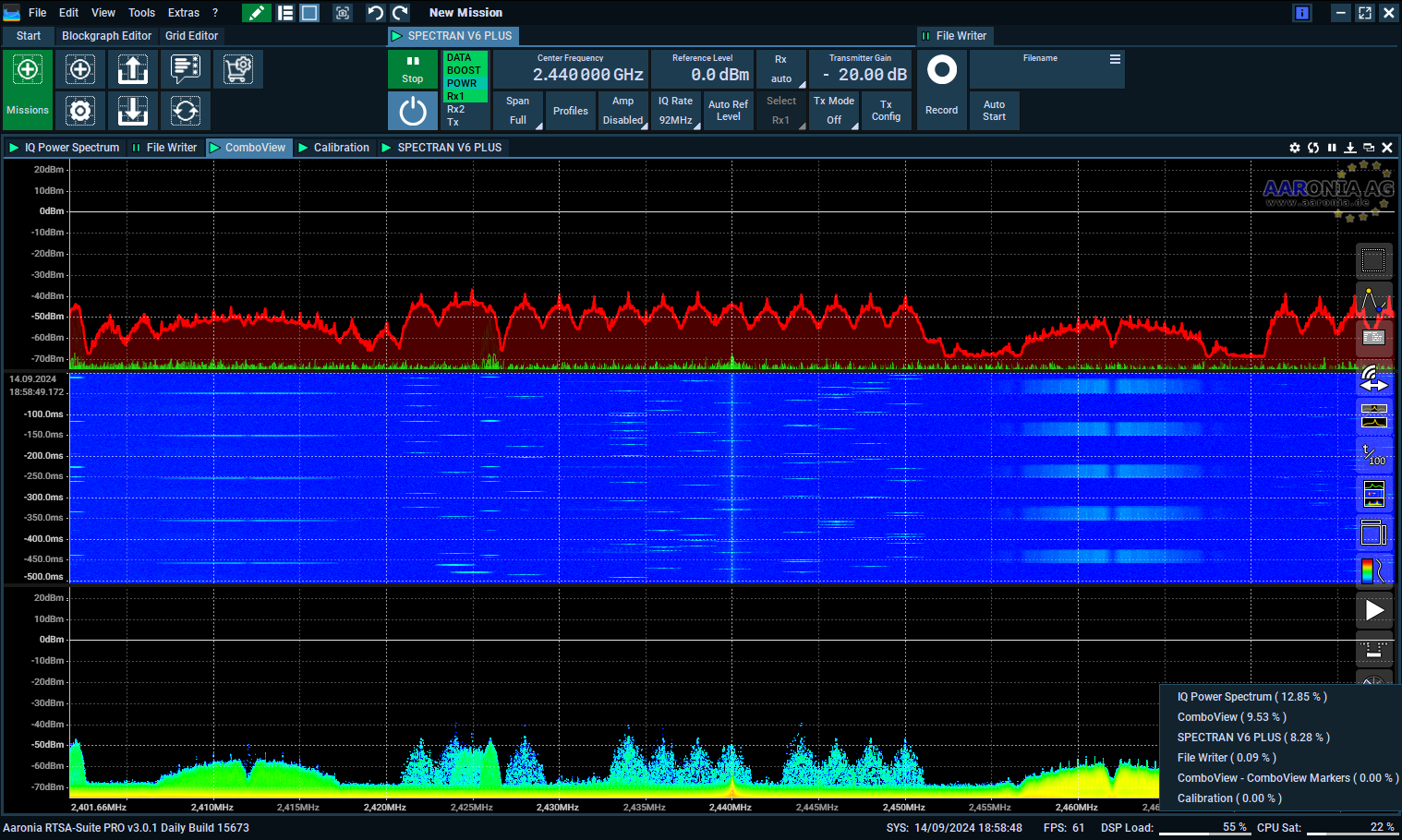Click the mission upload arrow icon
The height and width of the screenshot is (840, 1402).
click(x=133, y=69)
